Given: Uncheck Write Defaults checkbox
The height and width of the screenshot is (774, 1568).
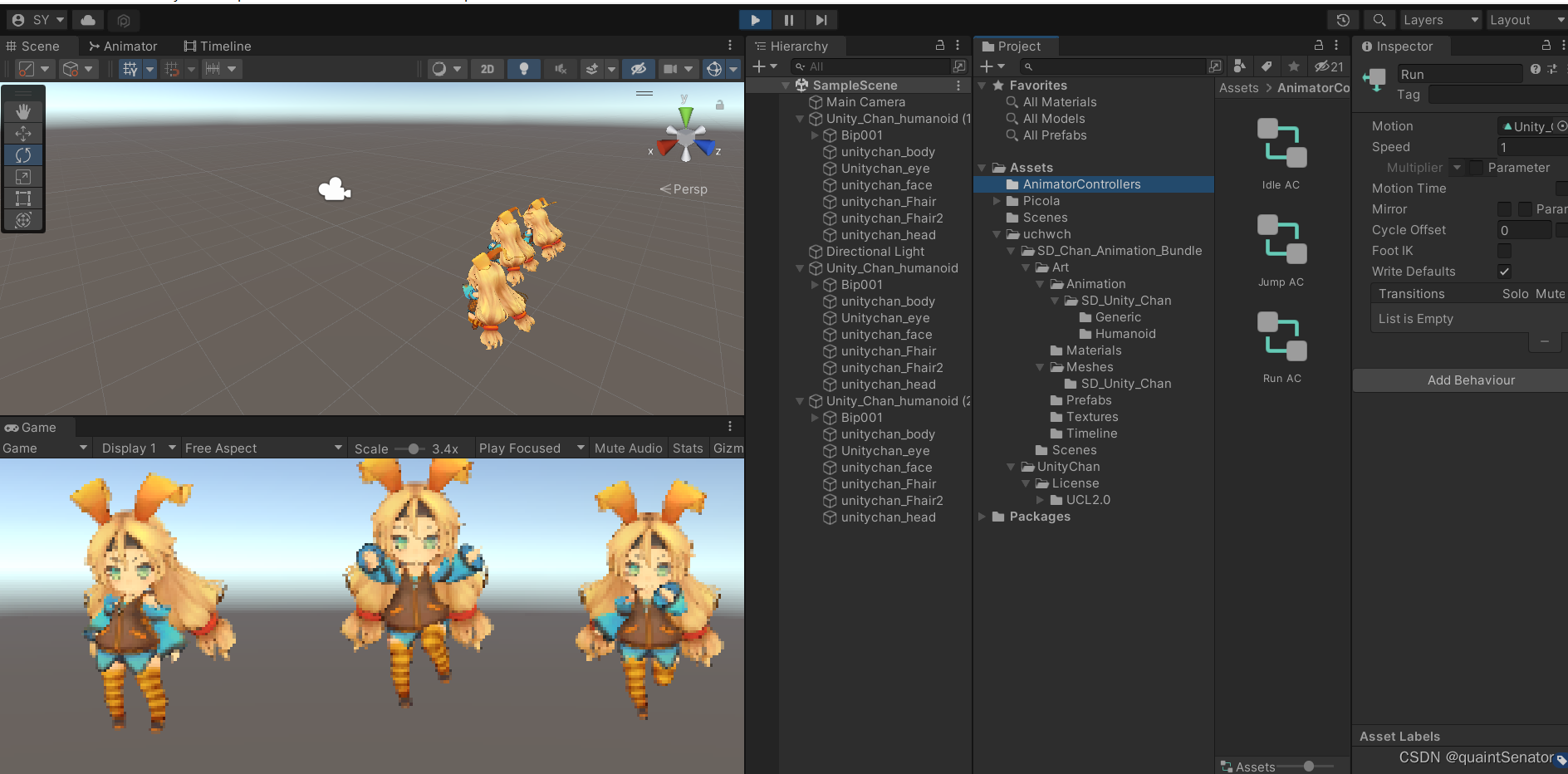Looking at the screenshot, I should (1504, 272).
